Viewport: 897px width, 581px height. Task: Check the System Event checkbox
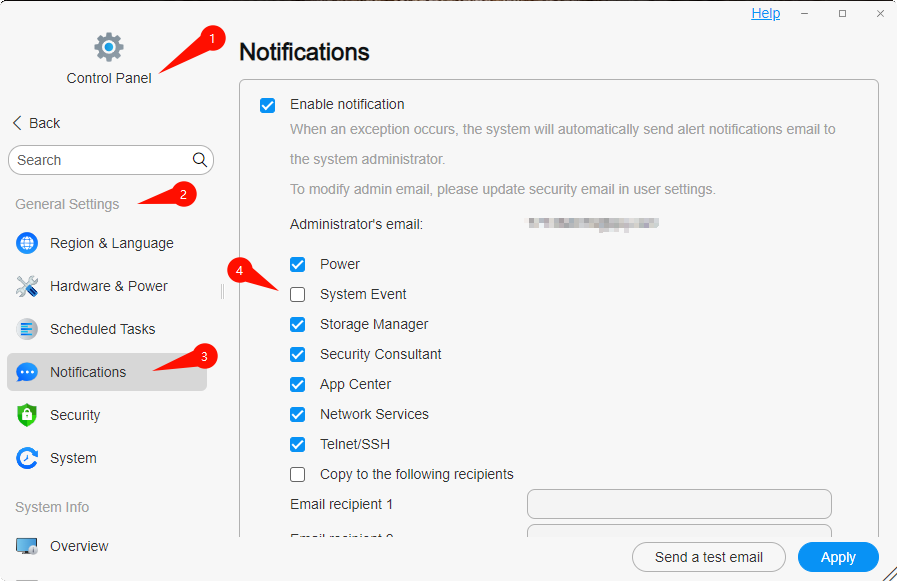pyautogui.click(x=297, y=295)
